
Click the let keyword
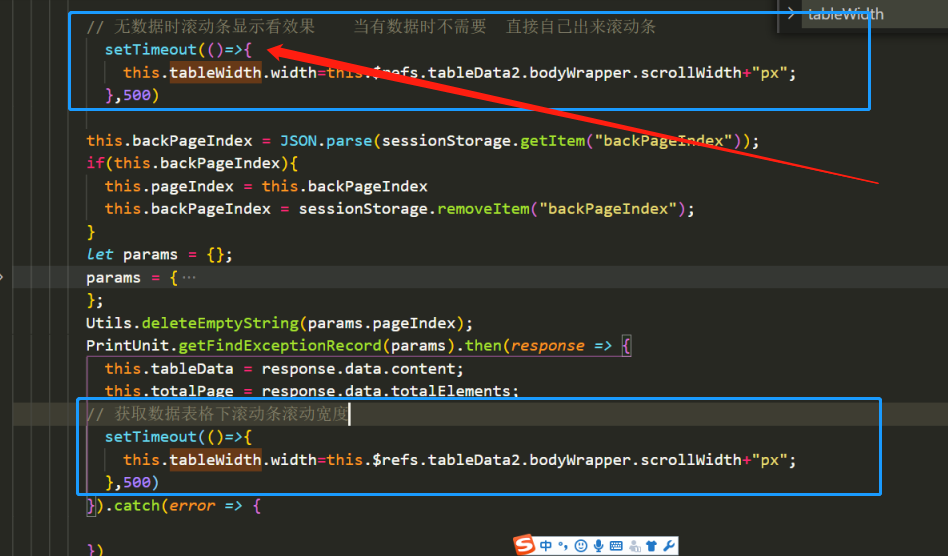click(100, 254)
